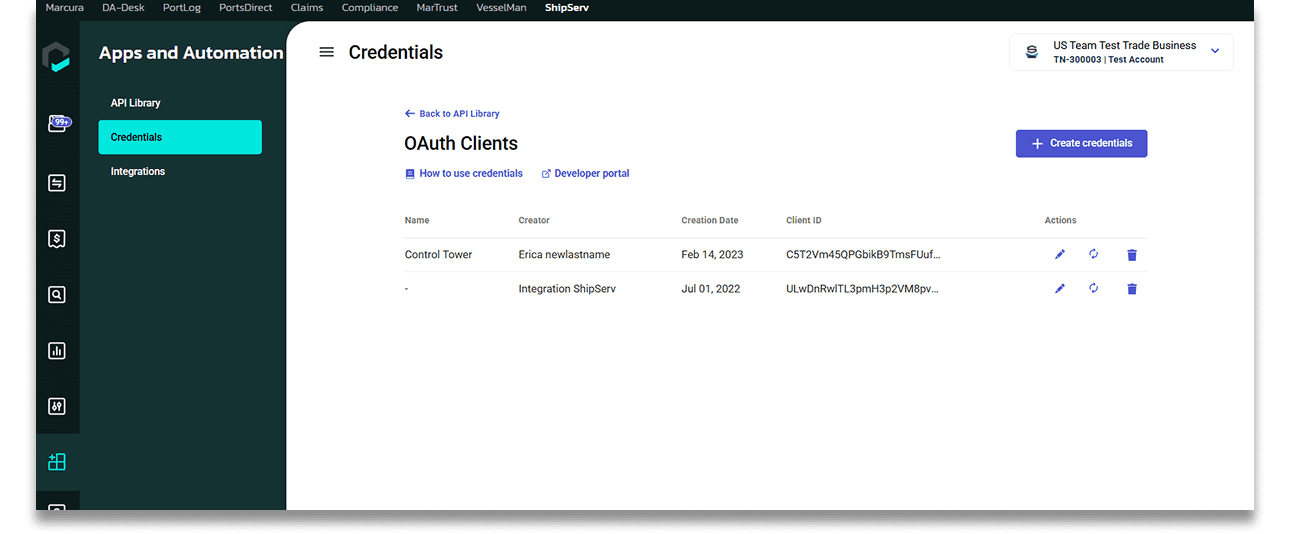1290x534 pixels.
Task: Open the messages icon with 99+ badge
Action: (58, 124)
